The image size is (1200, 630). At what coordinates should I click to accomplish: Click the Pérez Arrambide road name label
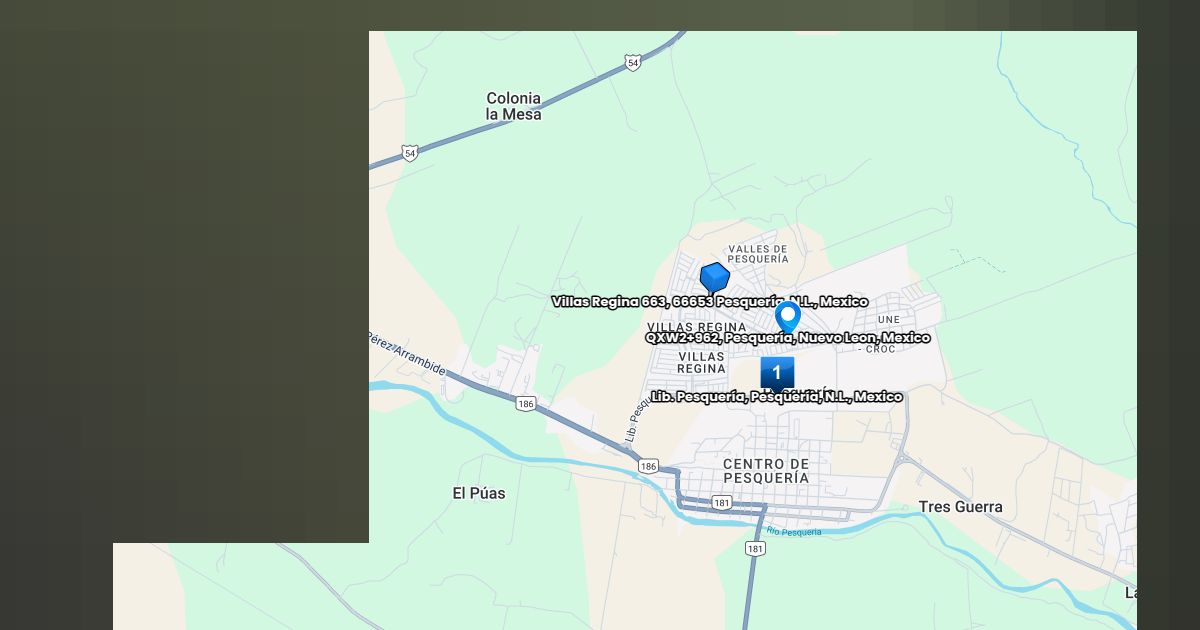click(x=407, y=354)
